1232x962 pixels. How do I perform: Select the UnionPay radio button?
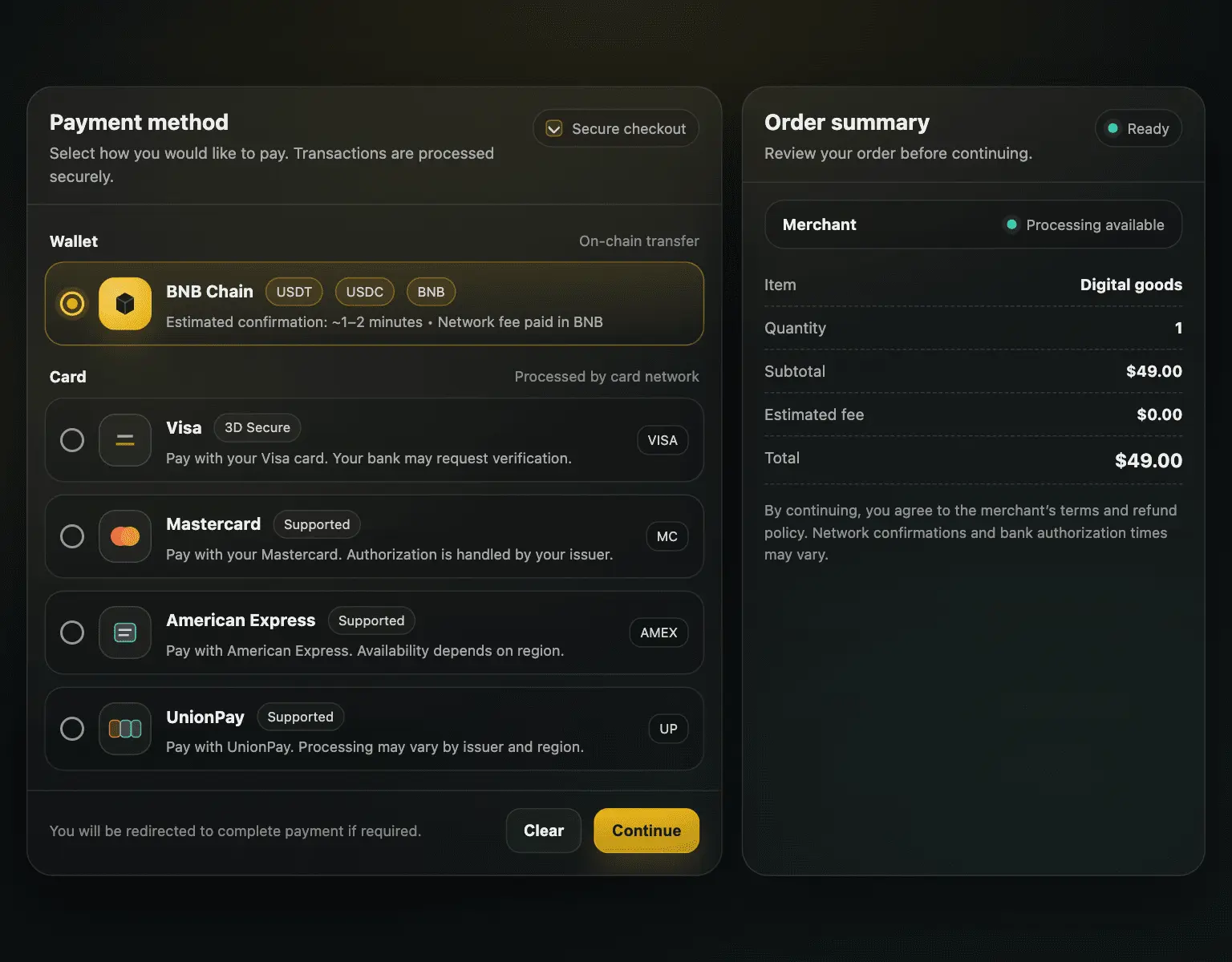pos(72,729)
